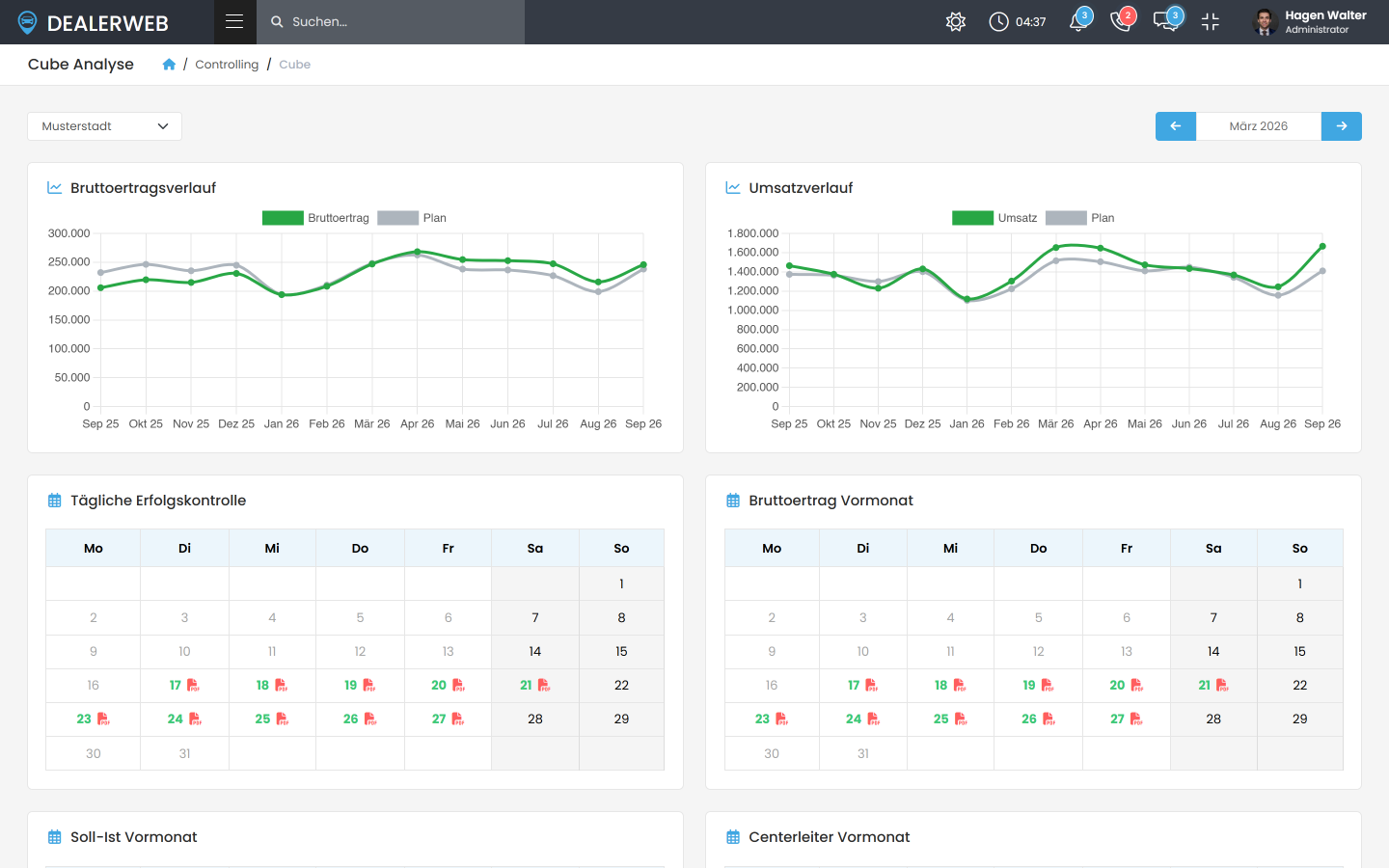The image size is (1389, 868).
Task: Open PDF for day 17 in Tägliche Erfolgskontrolle
Action: pyautogui.click(x=193, y=686)
